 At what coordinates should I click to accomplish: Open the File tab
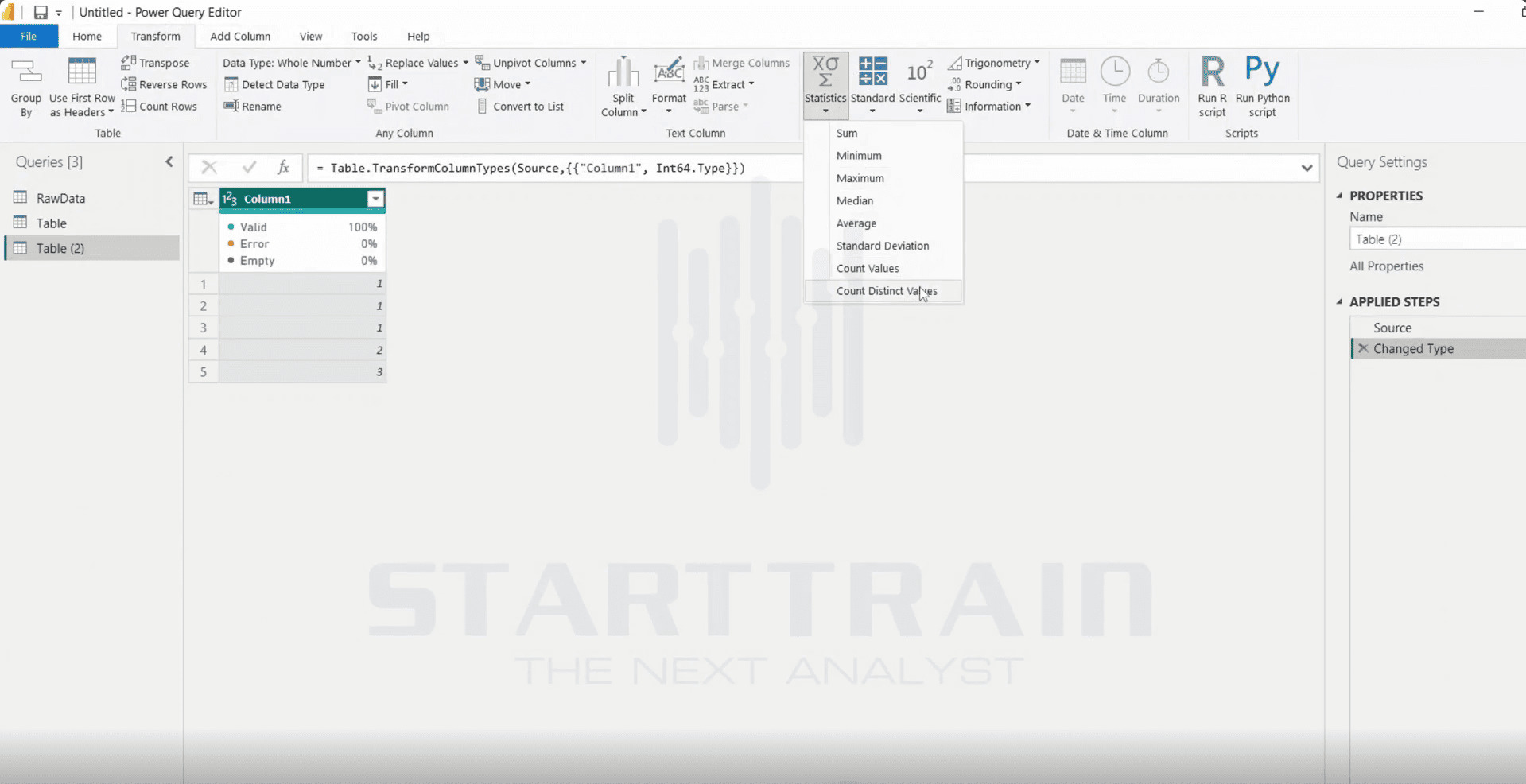point(29,36)
